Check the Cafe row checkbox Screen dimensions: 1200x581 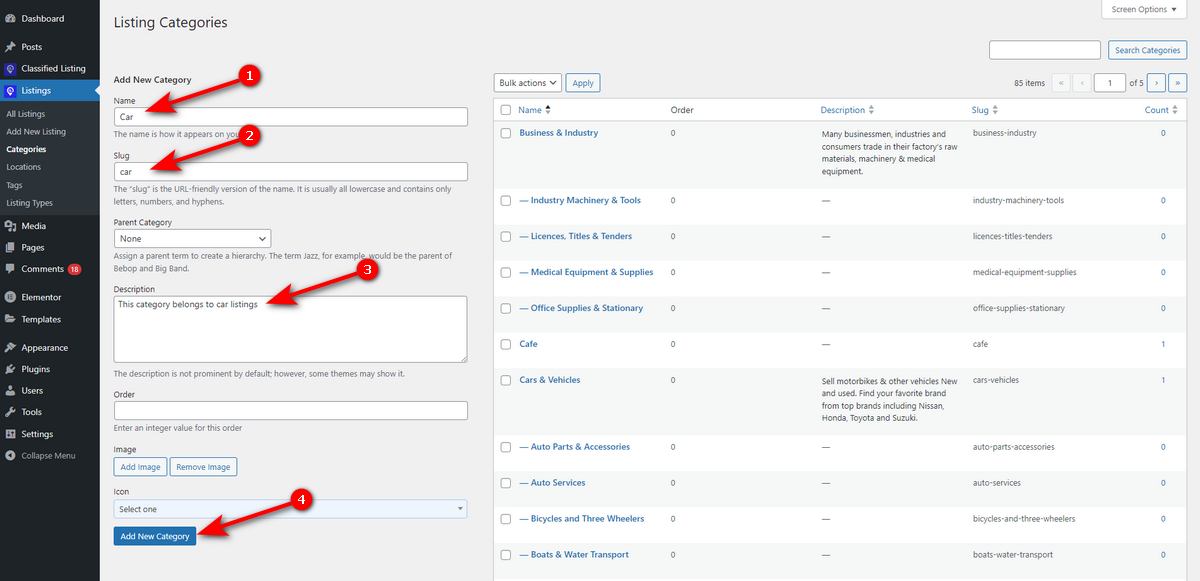[x=506, y=345]
